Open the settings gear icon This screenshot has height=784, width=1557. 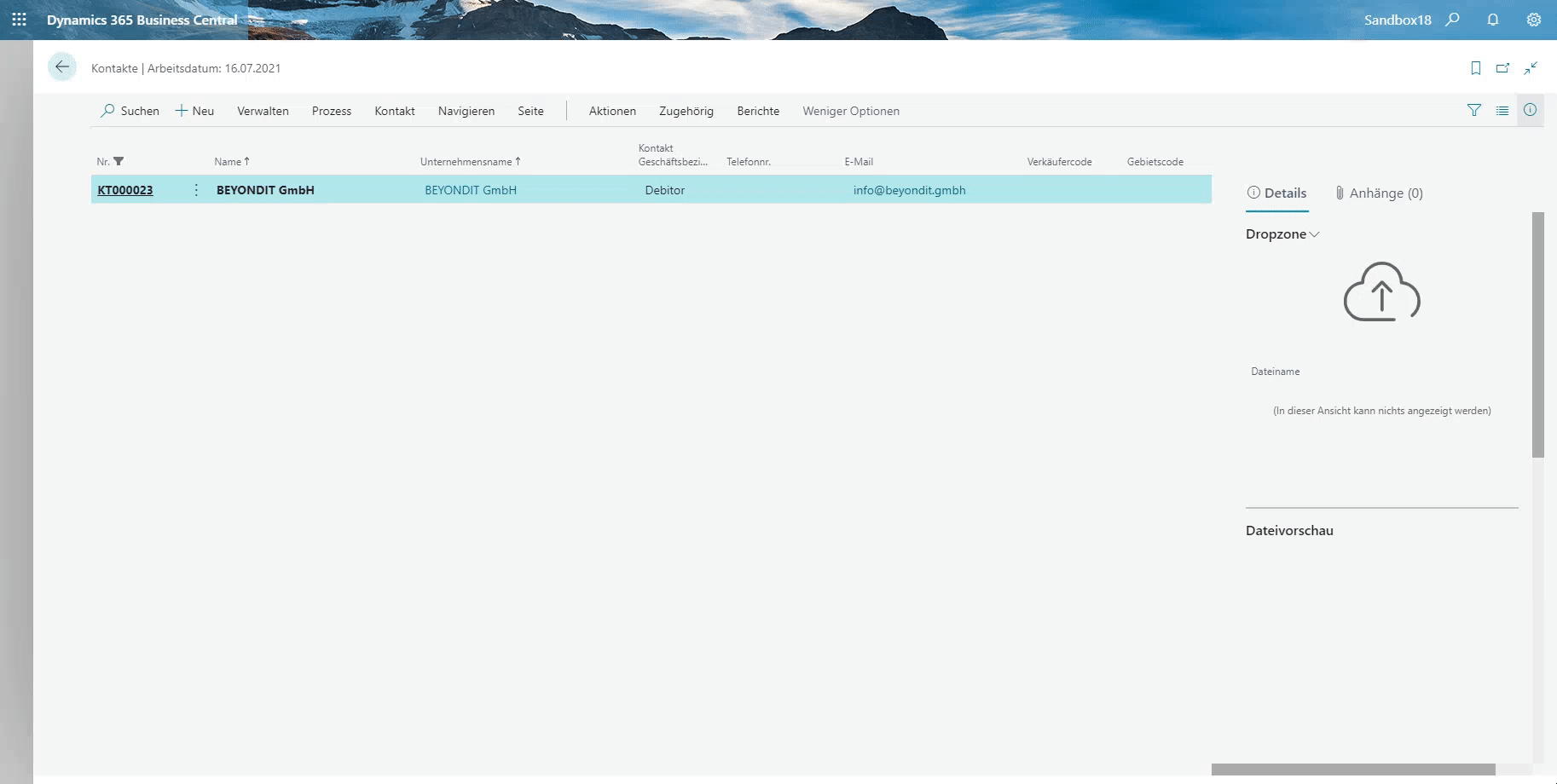click(1534, 20)
